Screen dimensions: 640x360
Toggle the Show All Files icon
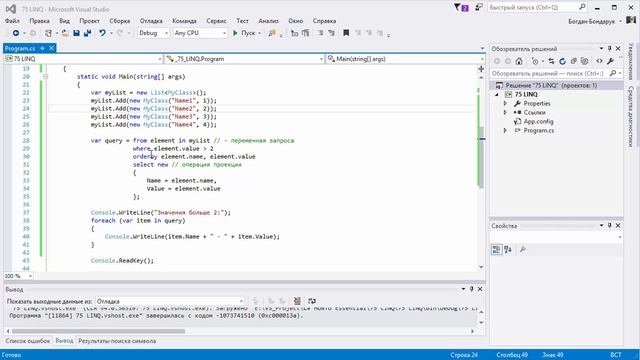[584, 61]
